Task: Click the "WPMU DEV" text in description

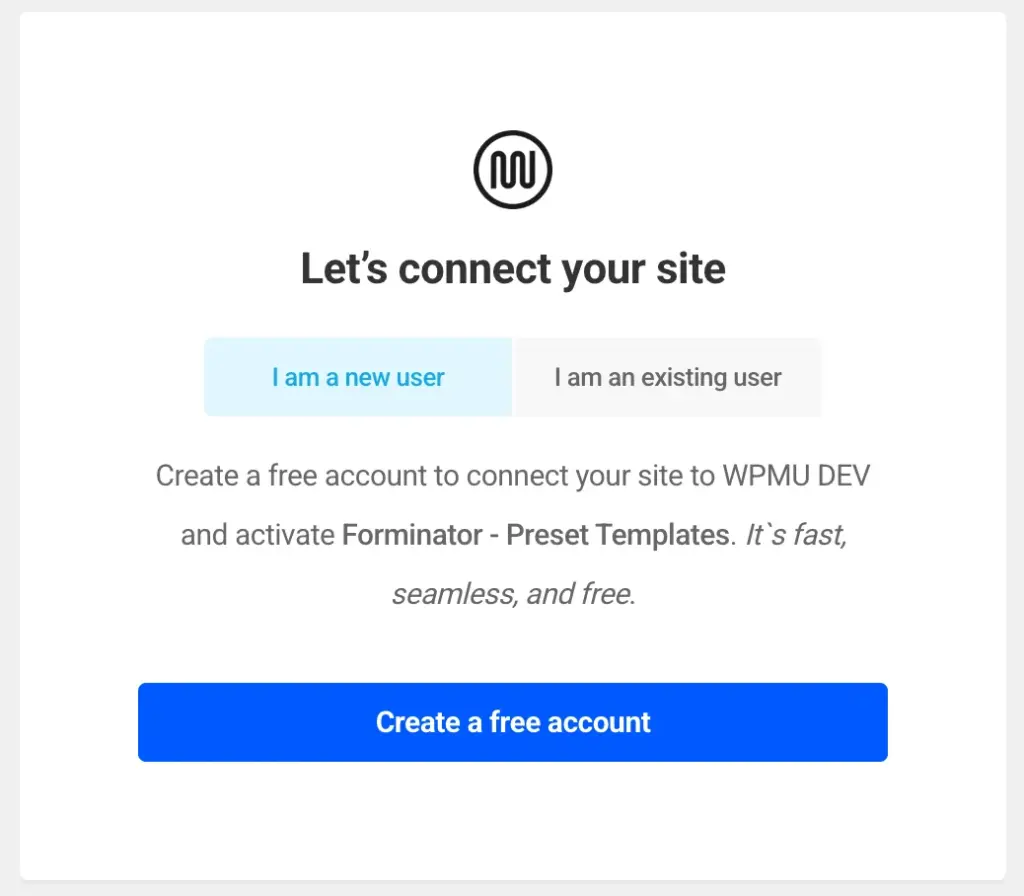Action: (796, 475)
